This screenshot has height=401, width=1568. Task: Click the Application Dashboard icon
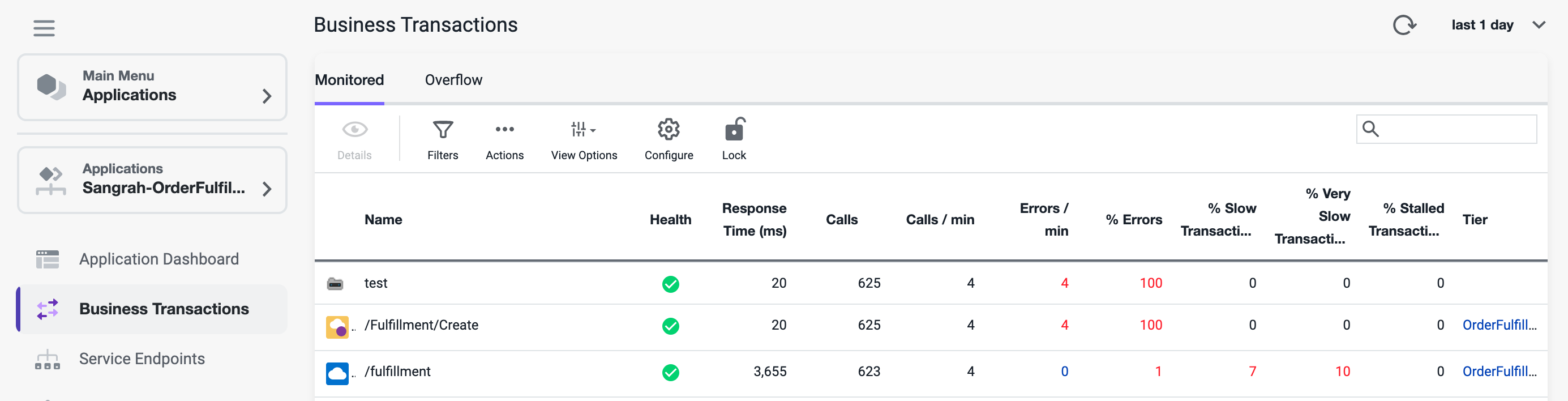point(48,259)
